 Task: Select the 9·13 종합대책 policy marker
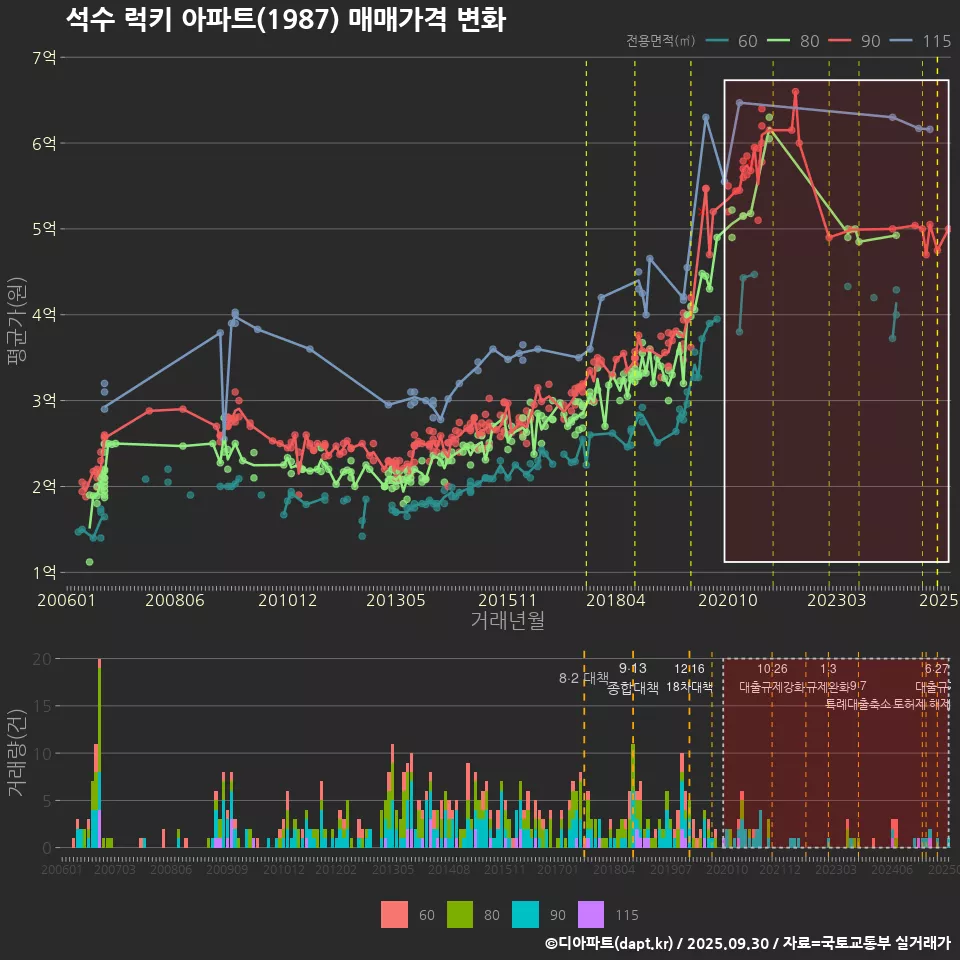tap(633, 679)
